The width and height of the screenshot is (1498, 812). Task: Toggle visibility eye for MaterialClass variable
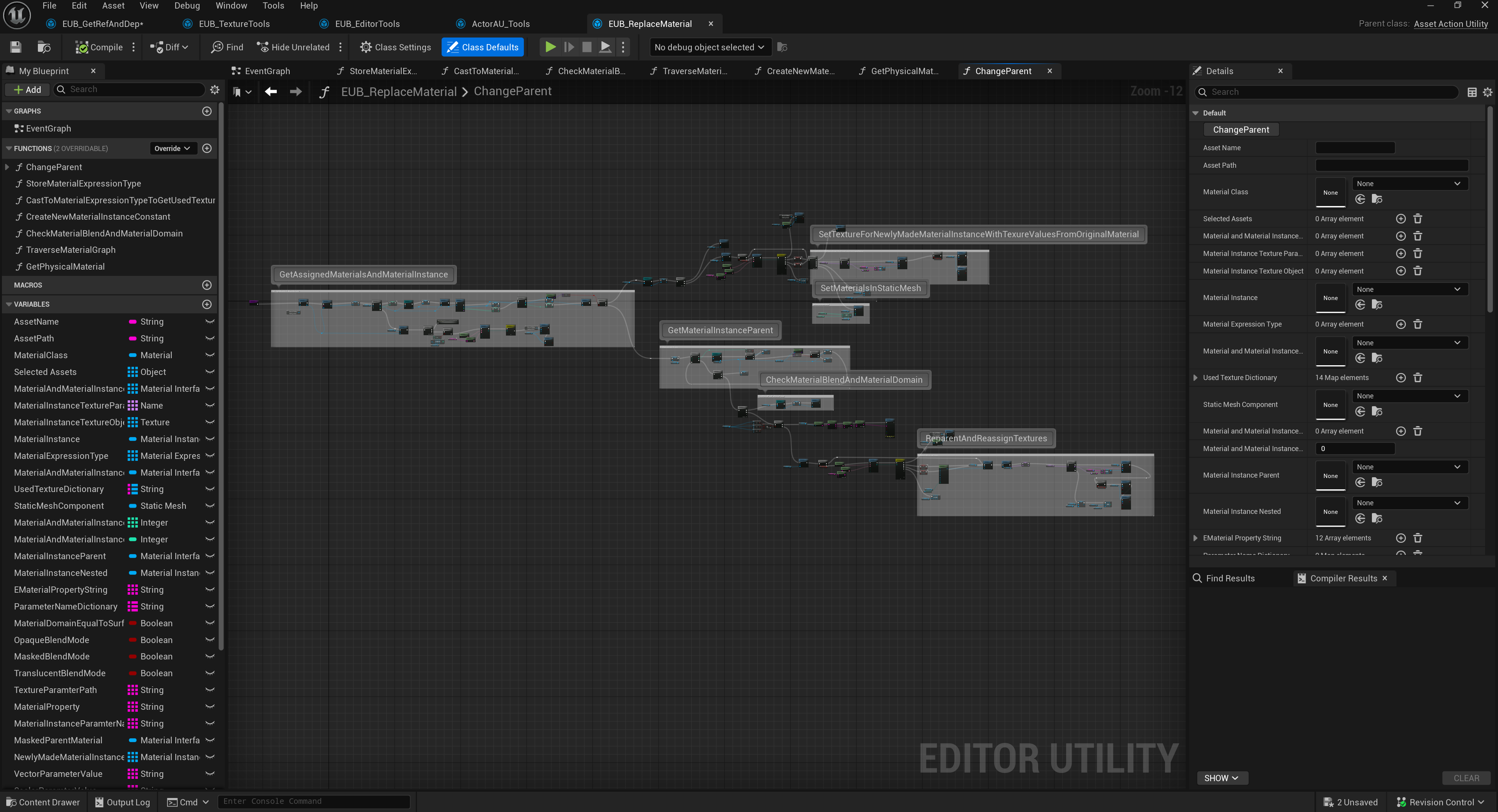point(210,355)
